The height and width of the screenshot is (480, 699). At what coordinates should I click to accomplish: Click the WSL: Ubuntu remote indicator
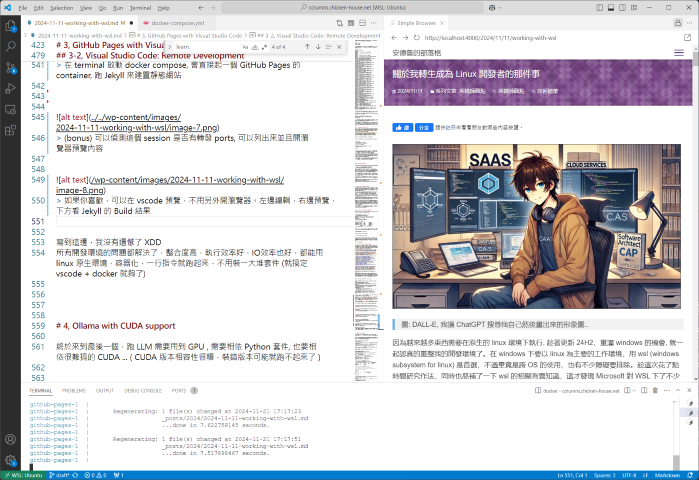[23, 475]
